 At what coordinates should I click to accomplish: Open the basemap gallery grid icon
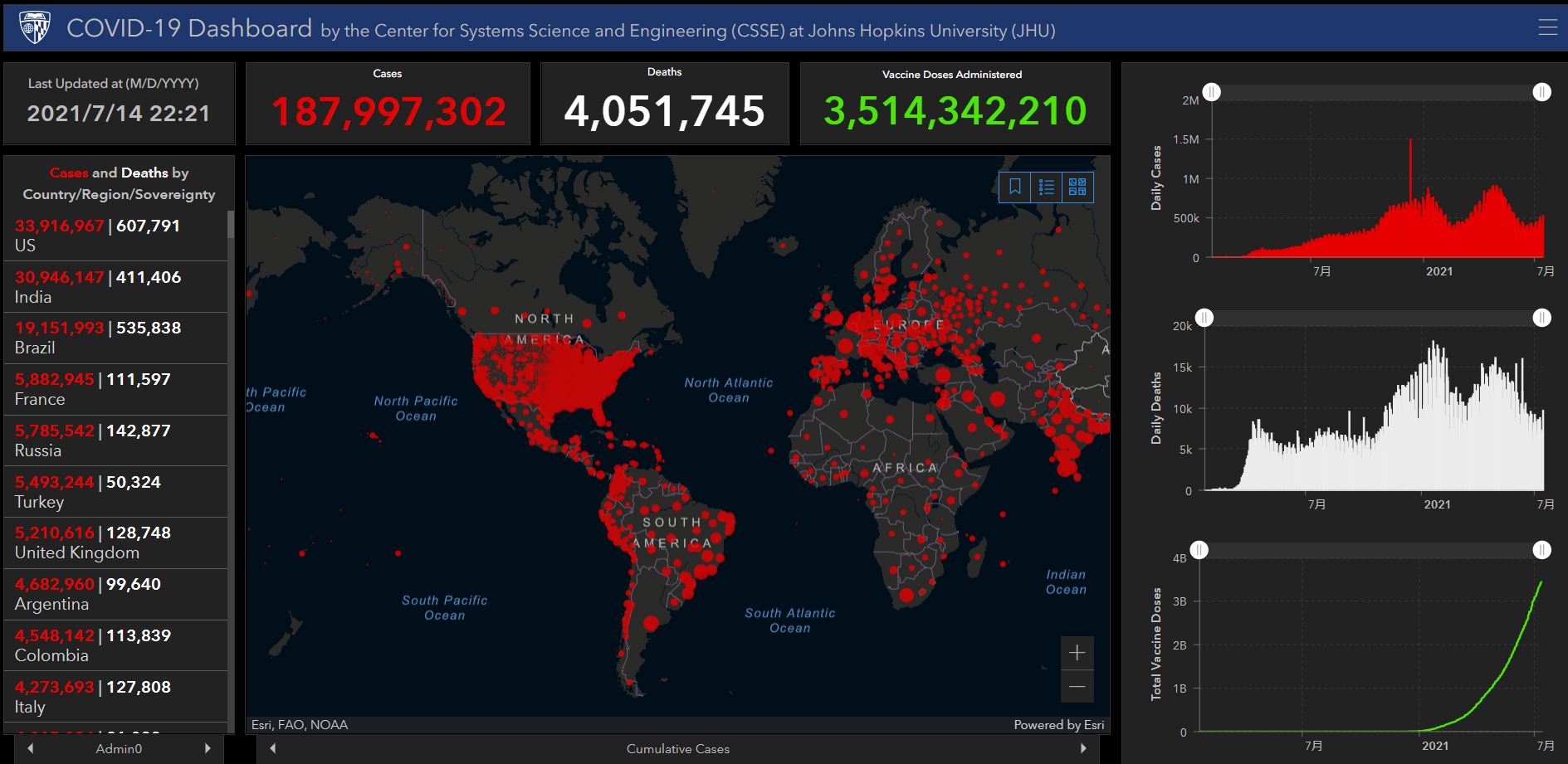(1077, 187)
